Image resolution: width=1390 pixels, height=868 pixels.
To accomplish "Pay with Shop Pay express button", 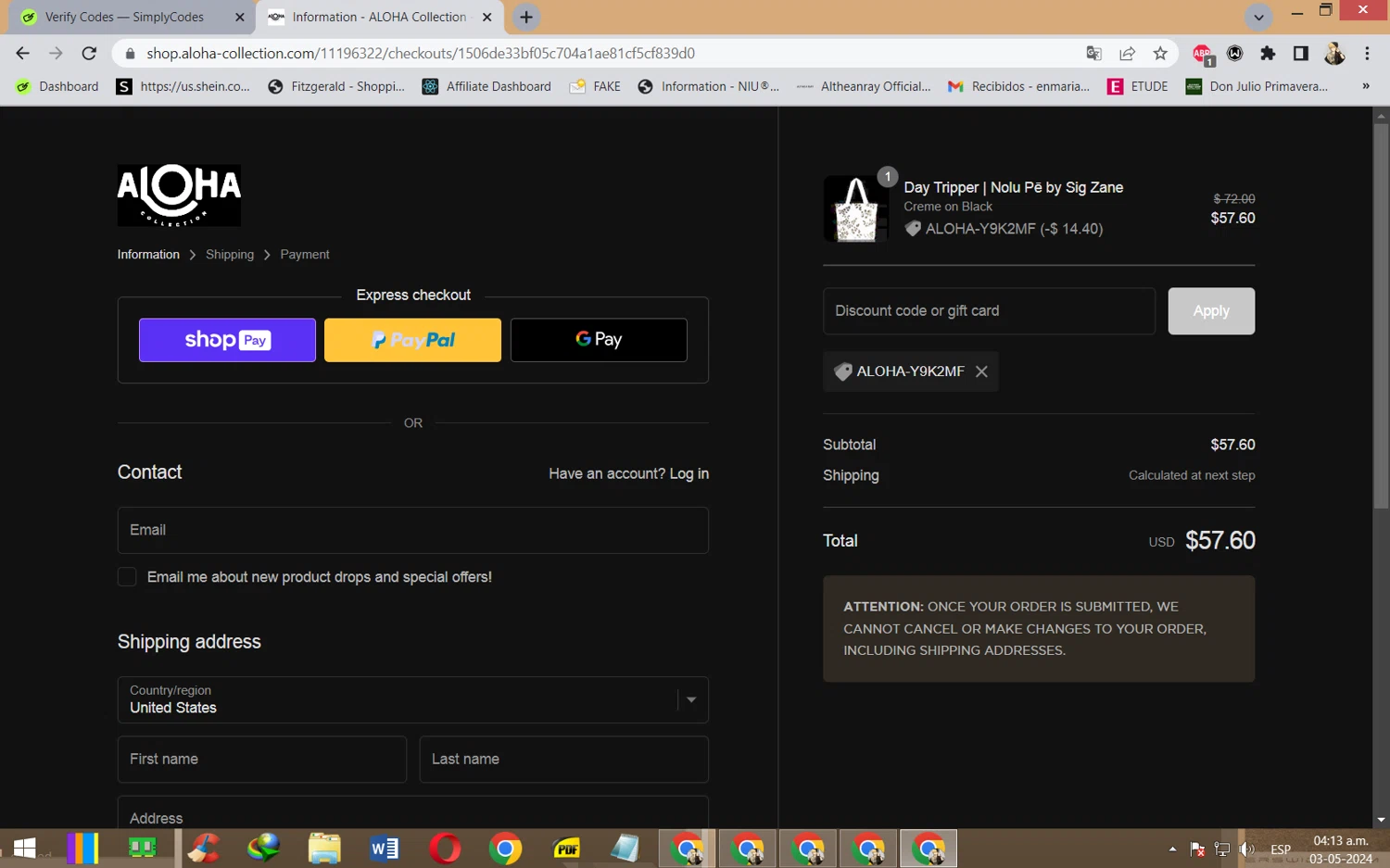I will click(x=227, y=340).
